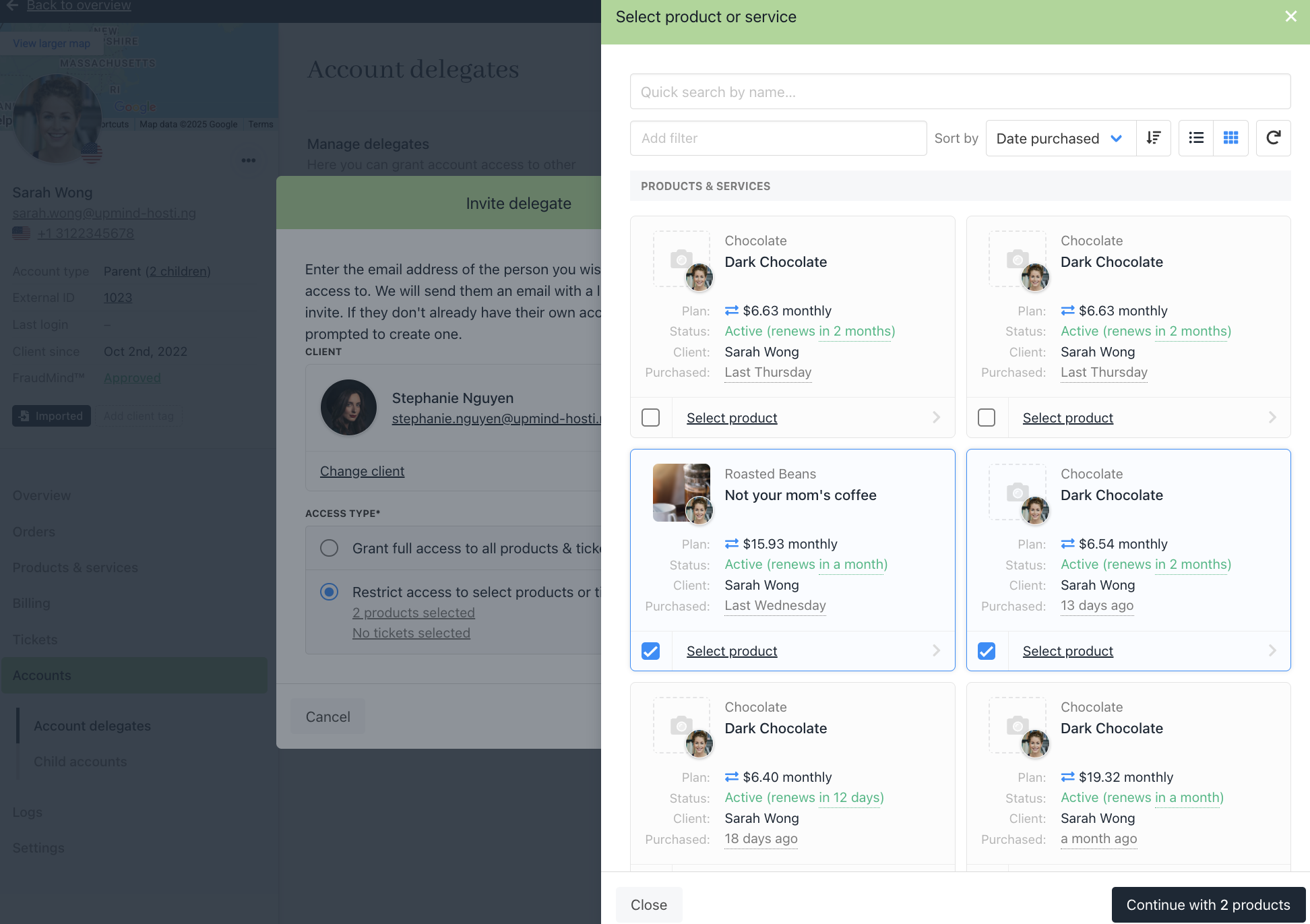Click the Change client link
The width and height of the screenshot is (1310, 924).
point(362,471)
